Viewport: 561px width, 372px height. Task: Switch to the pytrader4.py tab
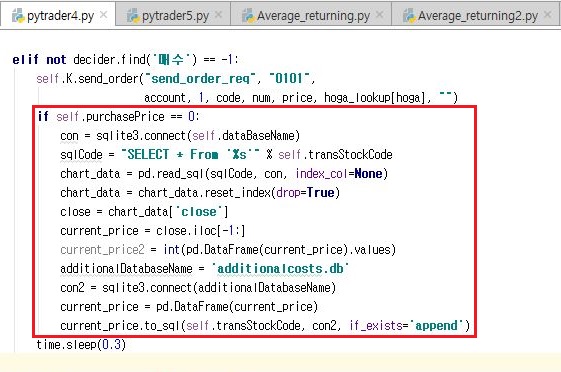pyautogui.click(x=58, y=15)
